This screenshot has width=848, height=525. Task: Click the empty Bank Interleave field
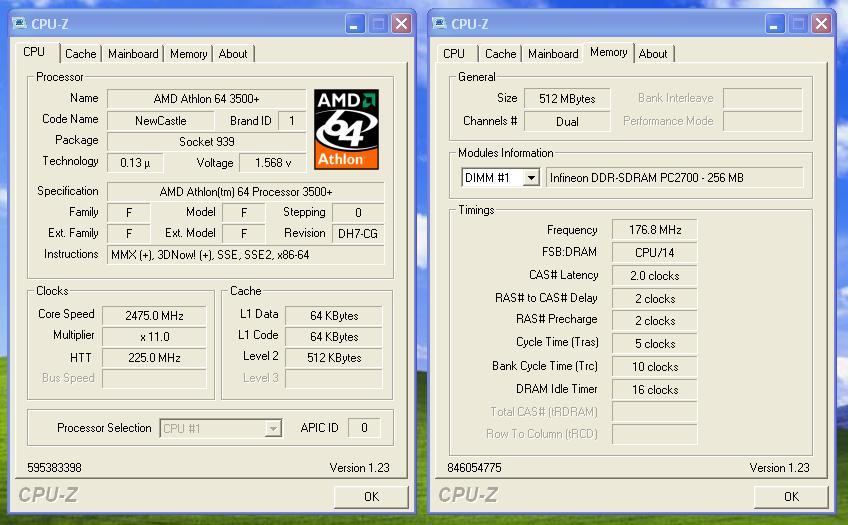[763, 98]
